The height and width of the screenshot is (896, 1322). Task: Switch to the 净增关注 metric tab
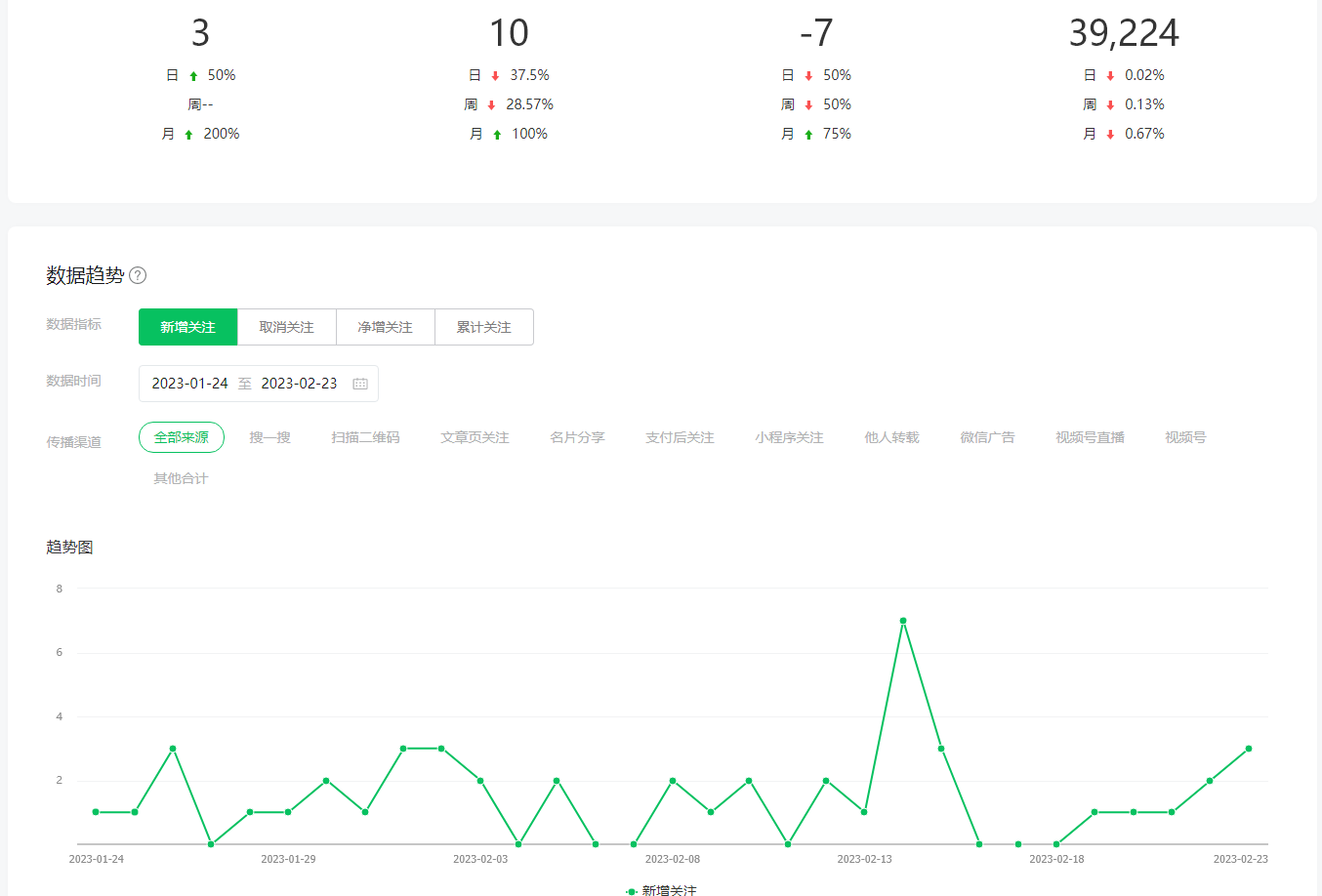(x=385, y=327)
